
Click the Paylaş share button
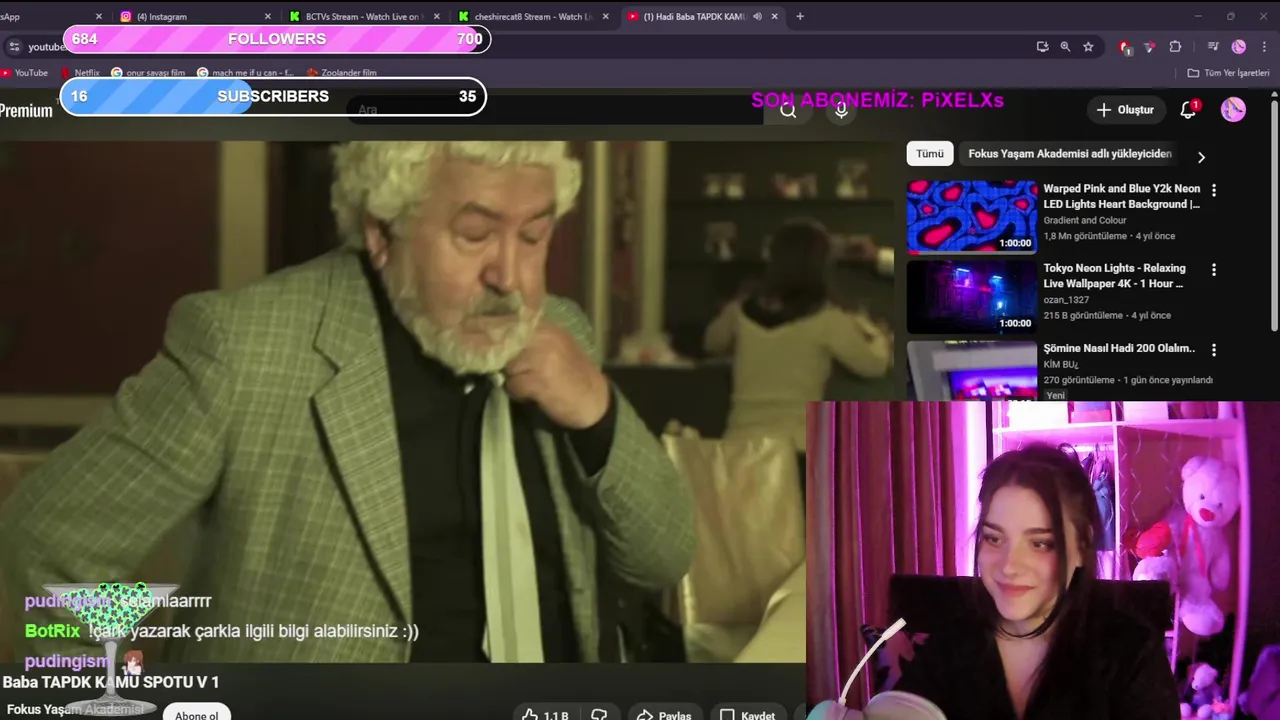664,715
